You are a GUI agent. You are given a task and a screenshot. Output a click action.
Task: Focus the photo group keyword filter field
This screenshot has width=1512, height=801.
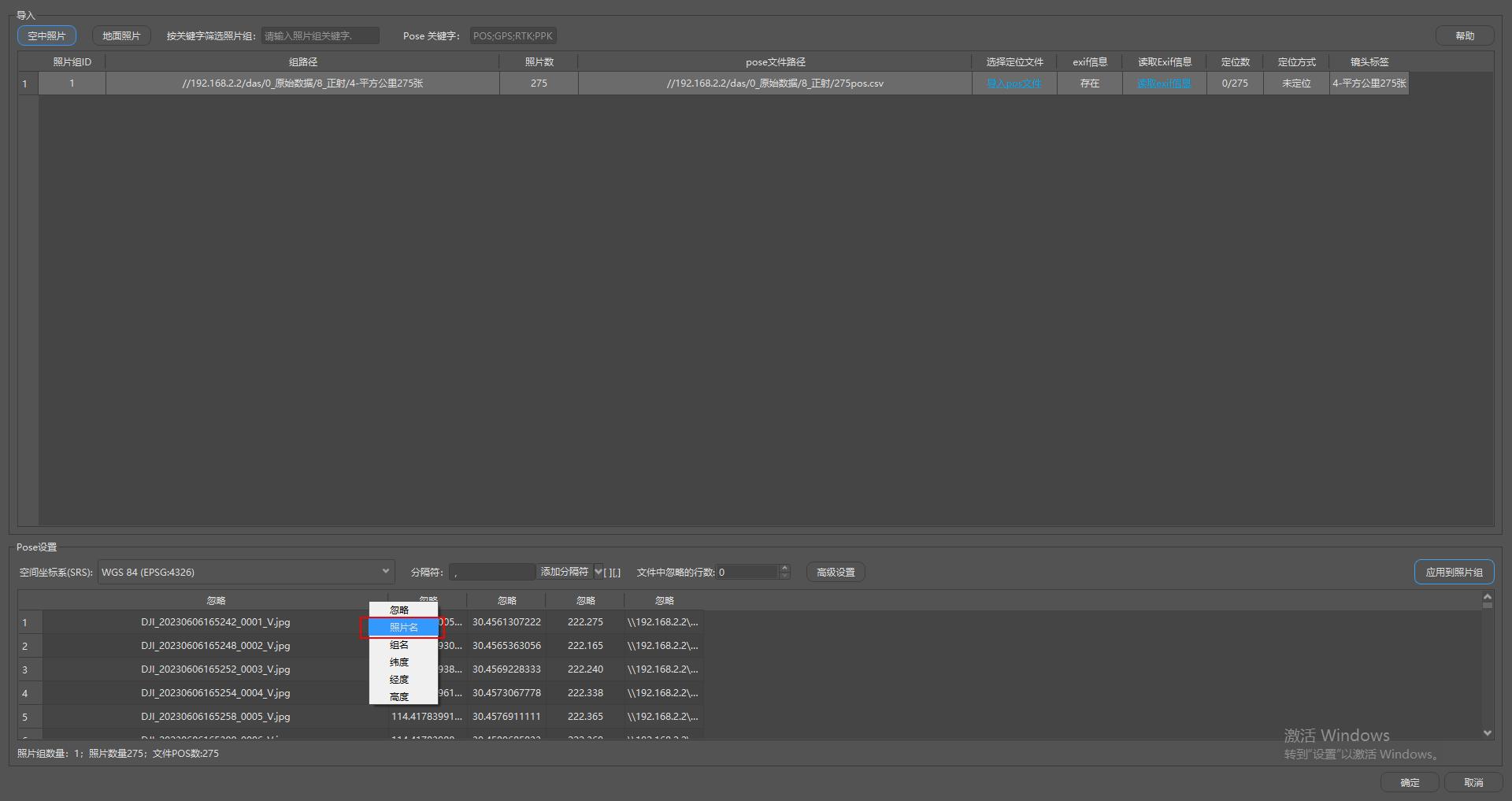point(321,35)
